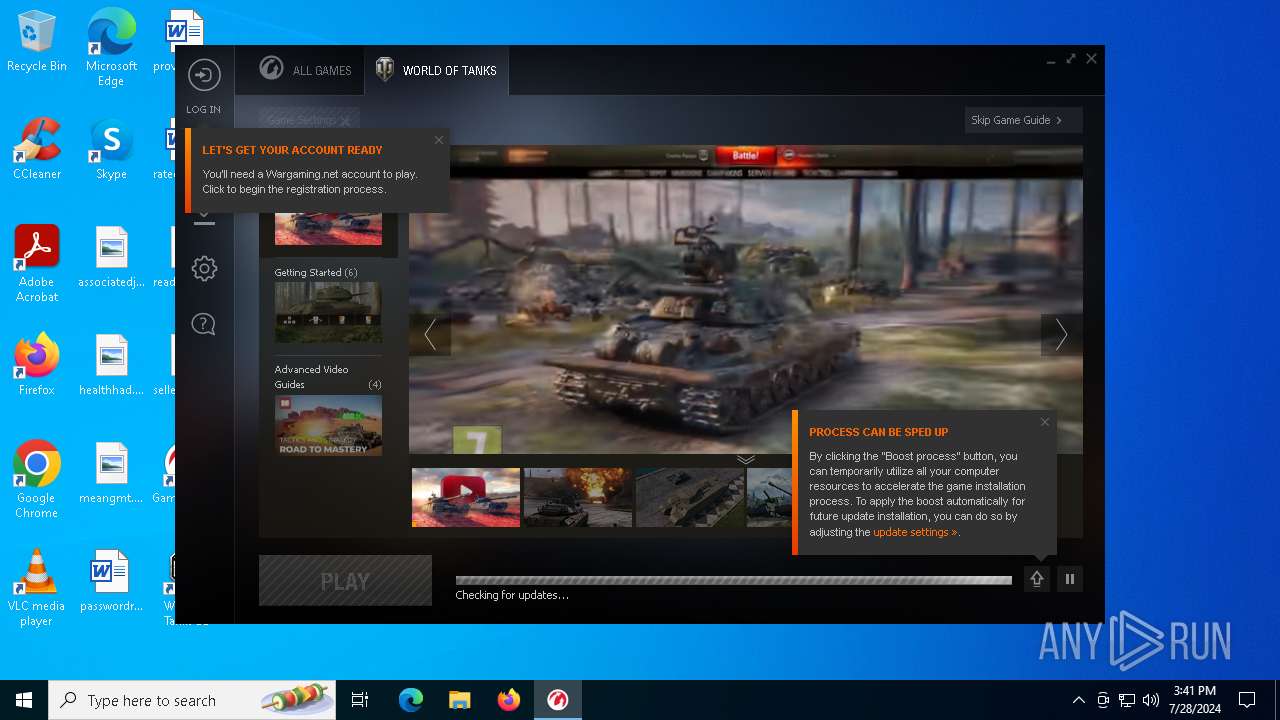Open the network icon in tray
The height and width of the screenshot is (720, 1280).
click(x=1127, y=700)
